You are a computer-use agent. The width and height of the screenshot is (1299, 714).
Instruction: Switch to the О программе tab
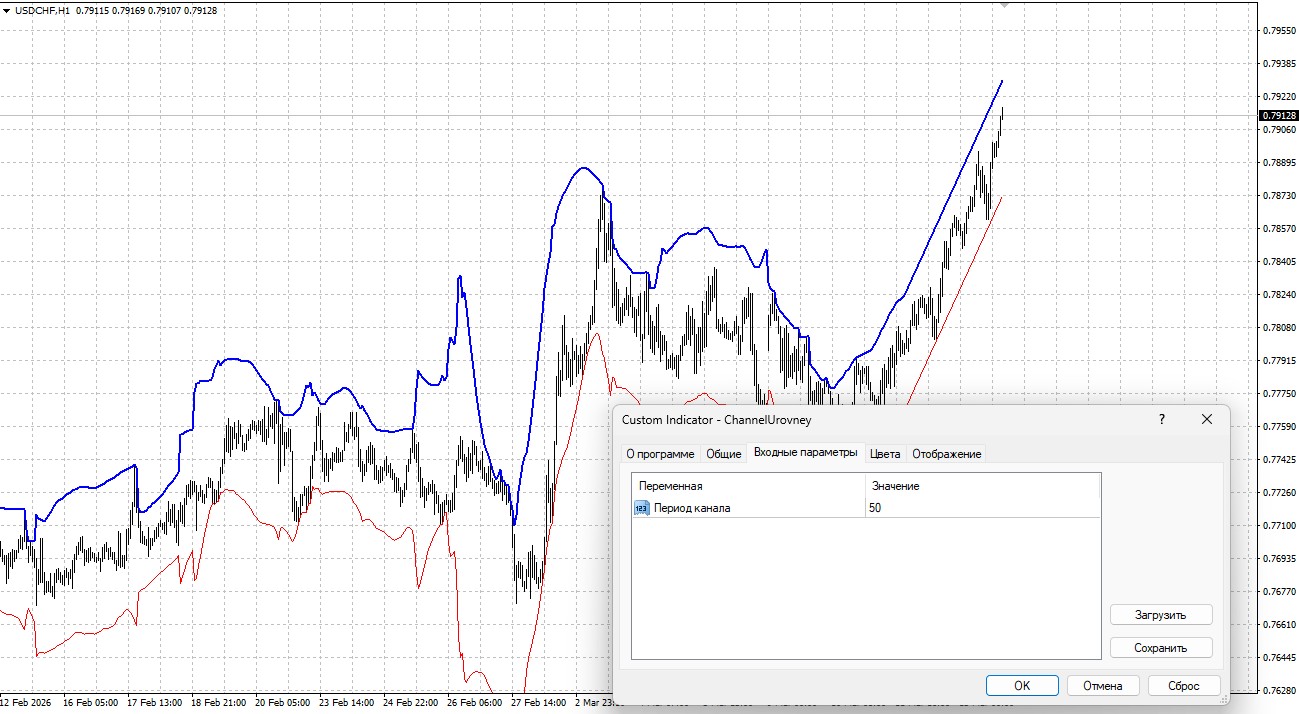pos(660,454)
